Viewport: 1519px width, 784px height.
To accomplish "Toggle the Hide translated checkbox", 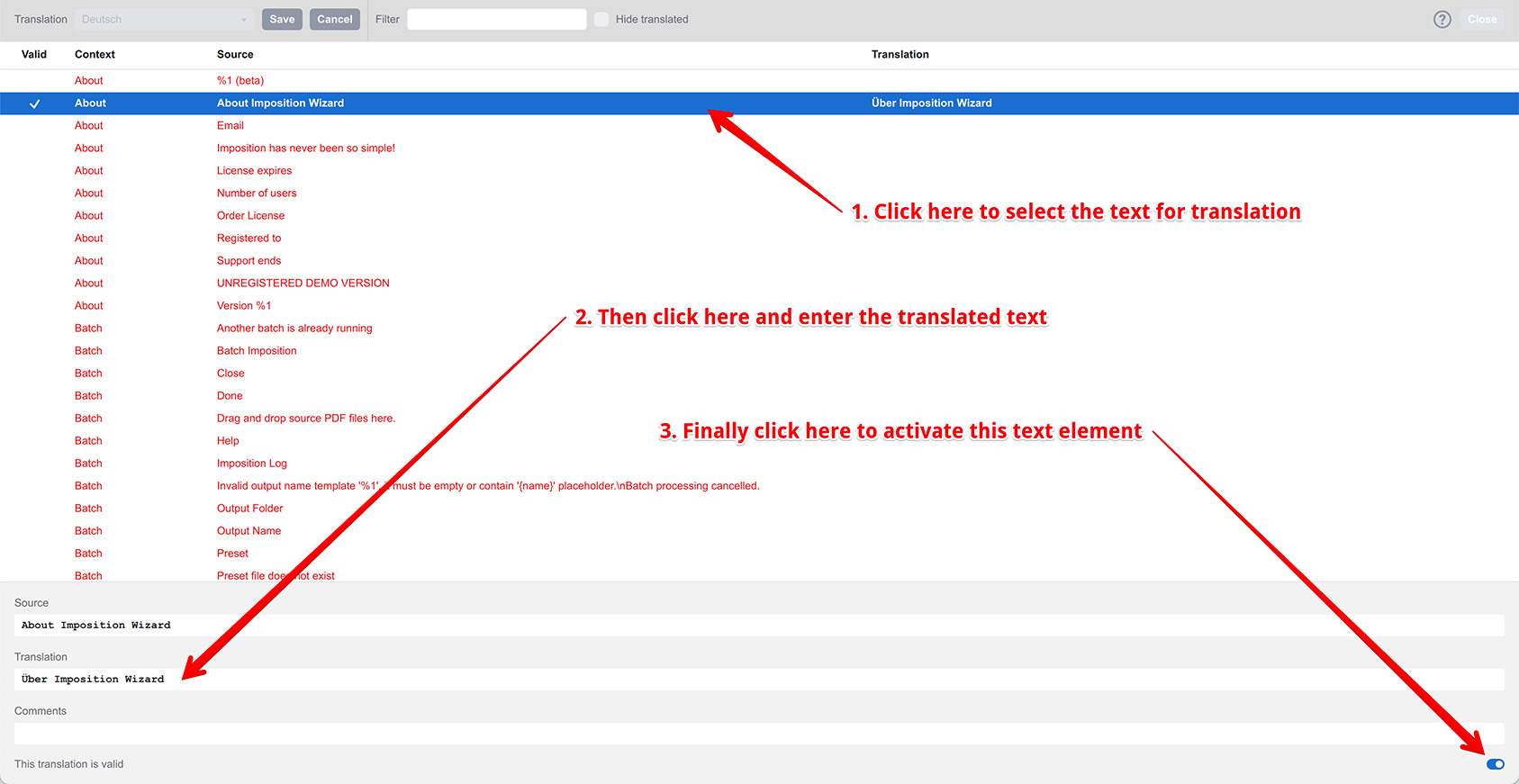I will tap(601, 19).
